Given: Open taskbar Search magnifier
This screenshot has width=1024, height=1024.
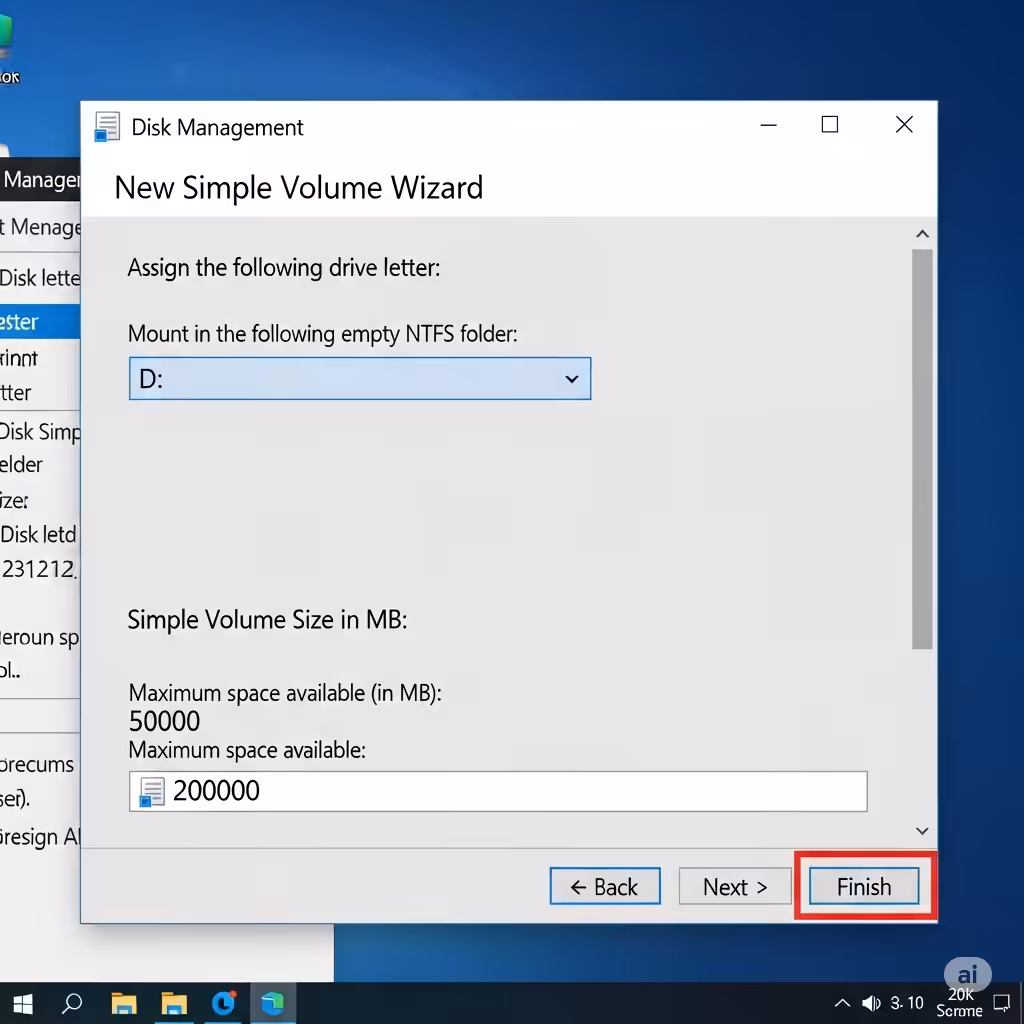Looking at the screenshot, I should 72,1003.
